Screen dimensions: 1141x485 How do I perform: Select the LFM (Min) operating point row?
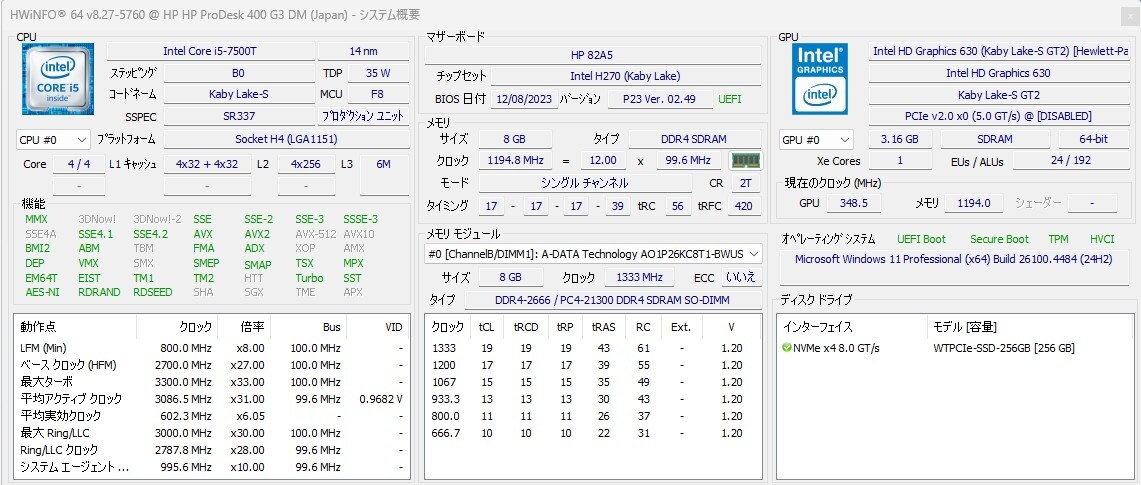point(211,348)
